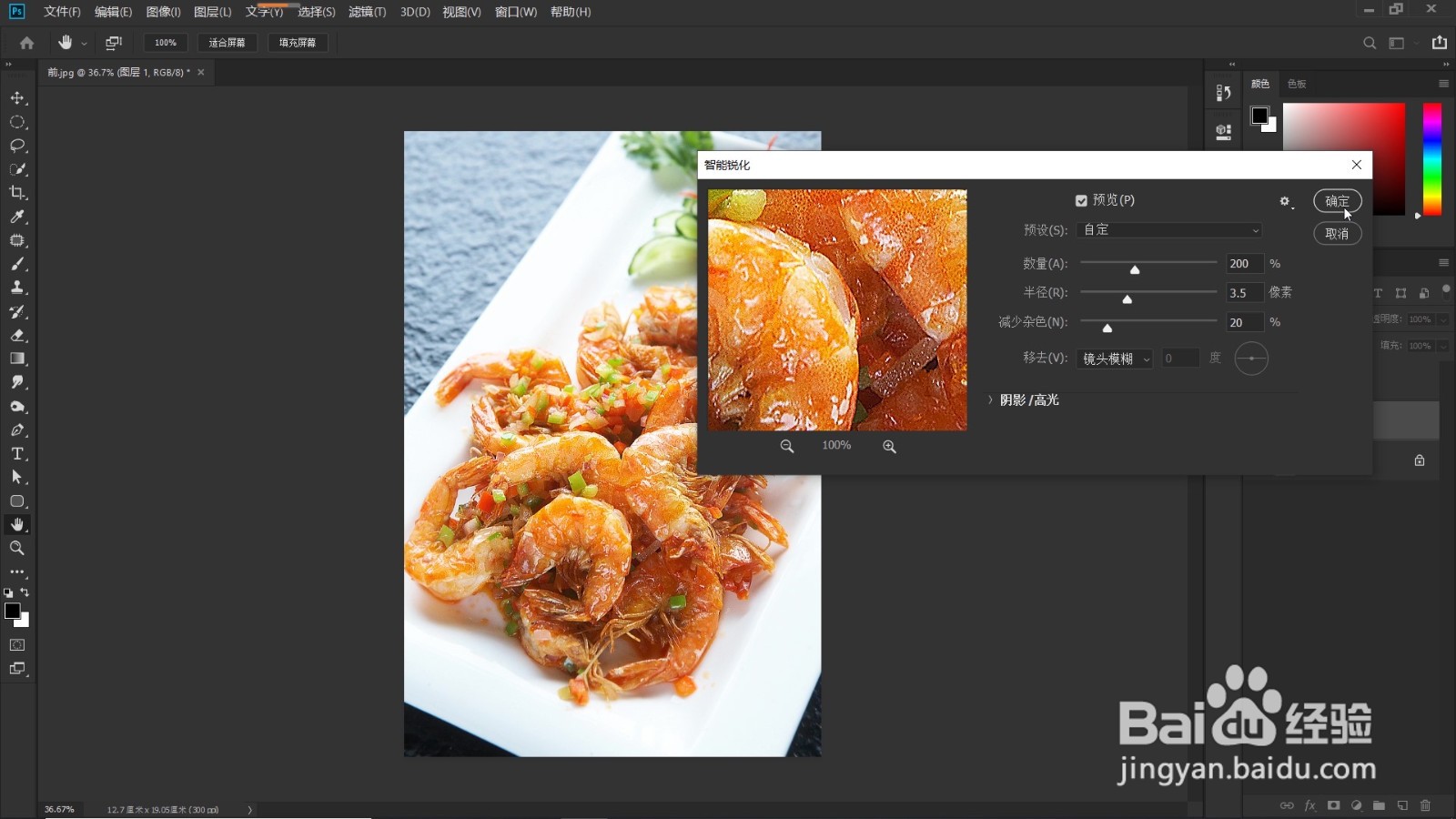The width and height of the screenshot is (1456, 819).
Task: Toggle Quick Mask mode icon
Action: tap(17, 644)
